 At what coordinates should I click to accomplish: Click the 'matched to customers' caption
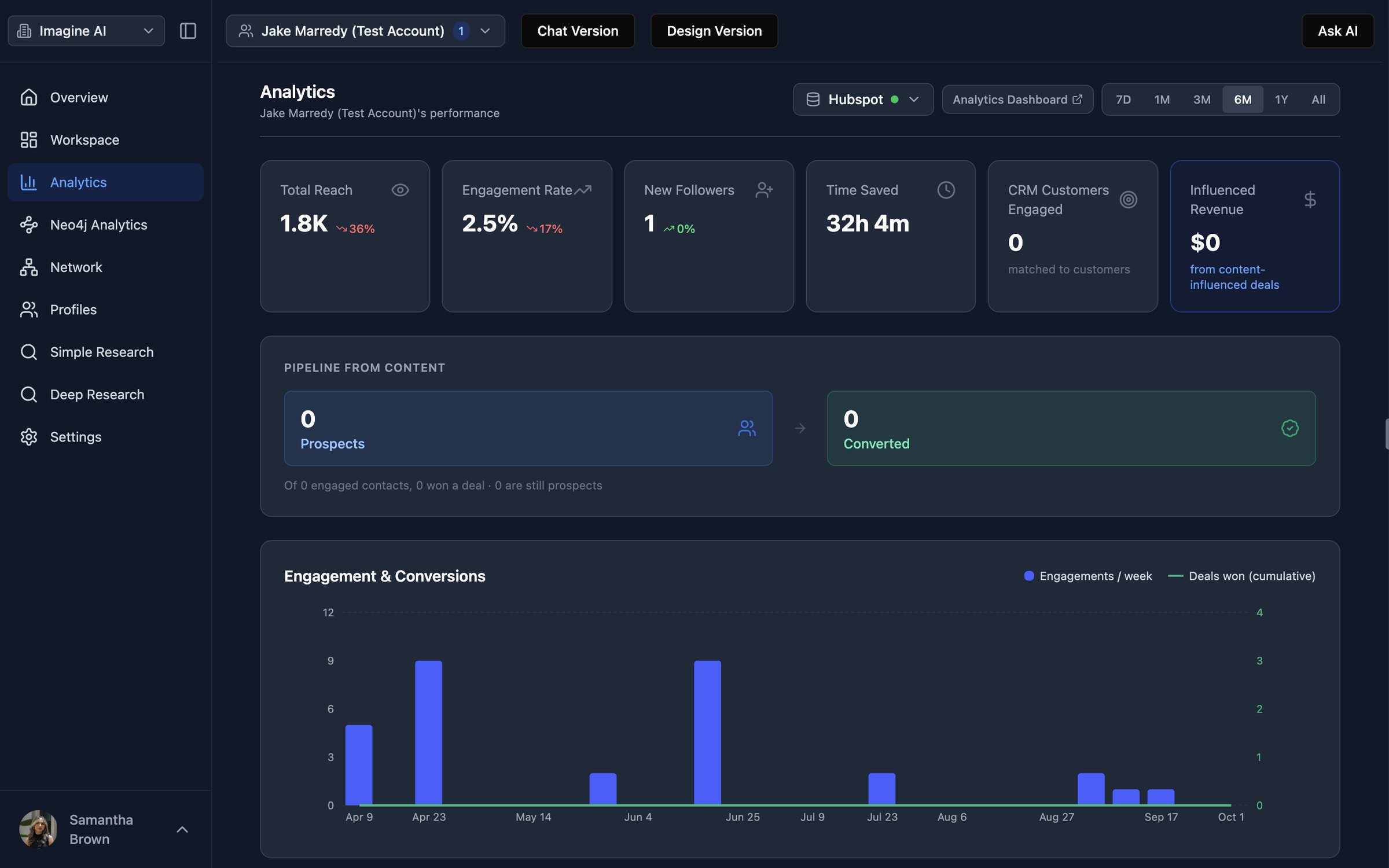pos(1069,269)
